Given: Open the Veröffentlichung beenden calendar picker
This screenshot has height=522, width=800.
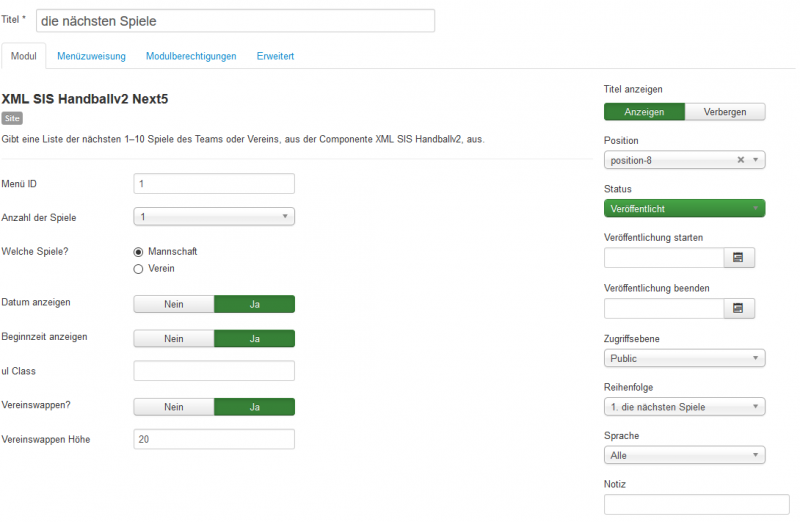Looking at the screenshot, I should (738, 308).
